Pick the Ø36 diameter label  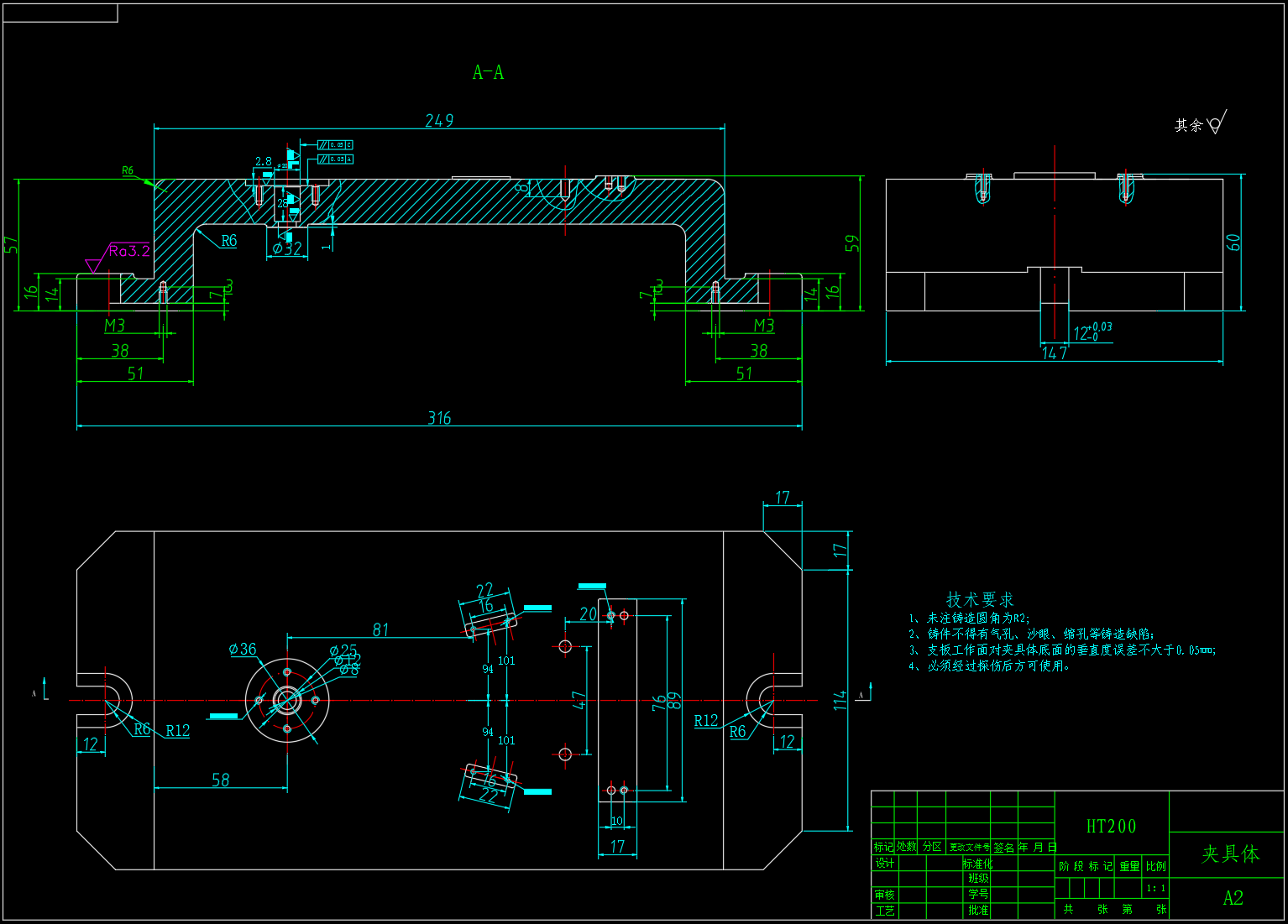tap(242, 649)
